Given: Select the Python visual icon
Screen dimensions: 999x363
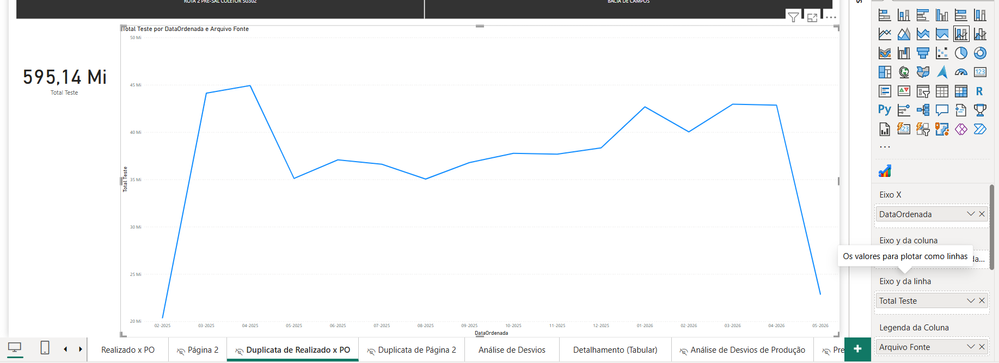Looking at the screenshot, I should 884,109.
